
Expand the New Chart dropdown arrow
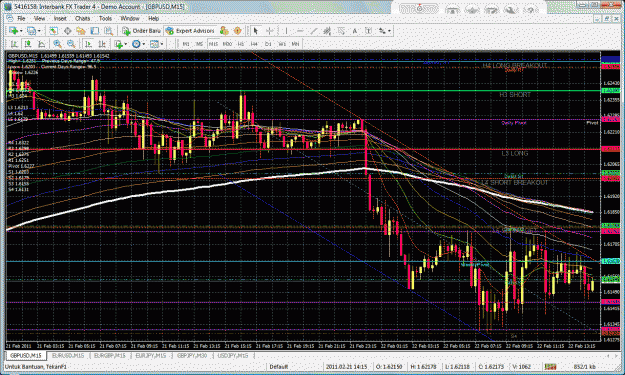21,31
